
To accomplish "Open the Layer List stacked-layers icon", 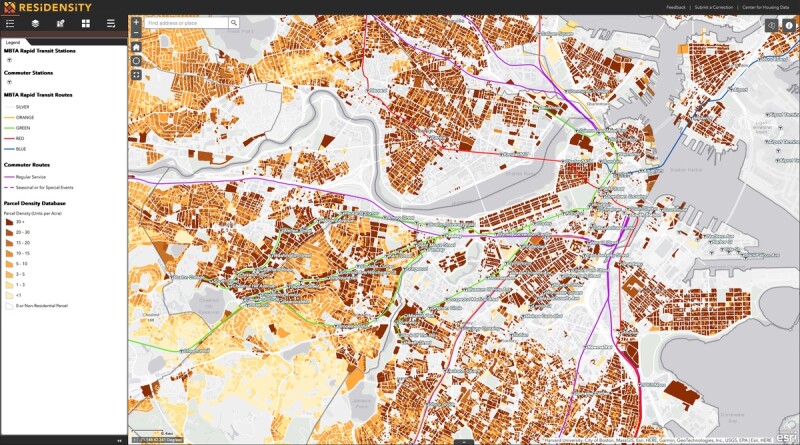I will (35, 23).
